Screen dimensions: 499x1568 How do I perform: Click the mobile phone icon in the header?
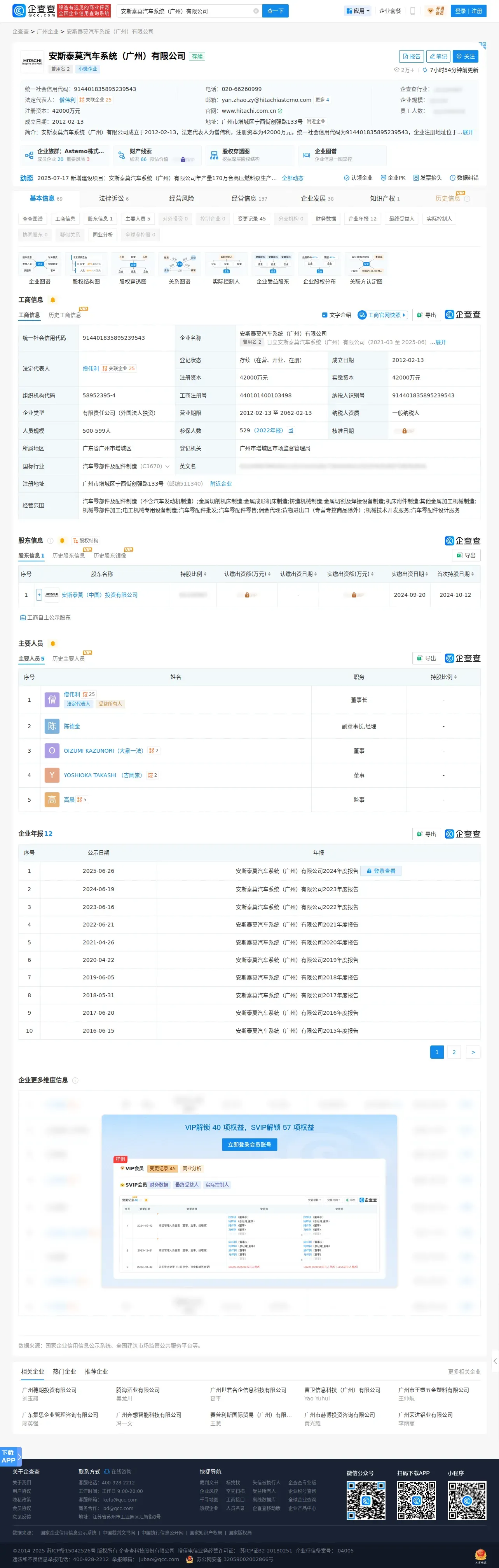(413, 11)
